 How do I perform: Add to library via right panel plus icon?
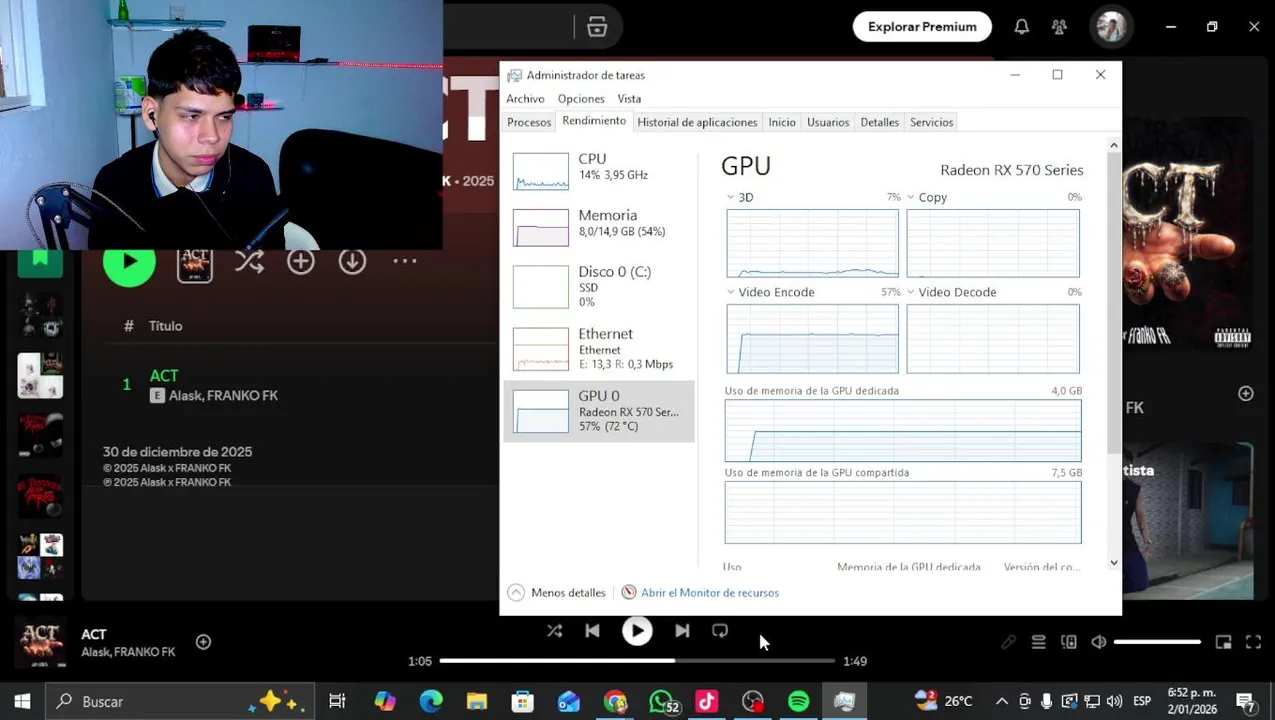(x=1245, y=394)
